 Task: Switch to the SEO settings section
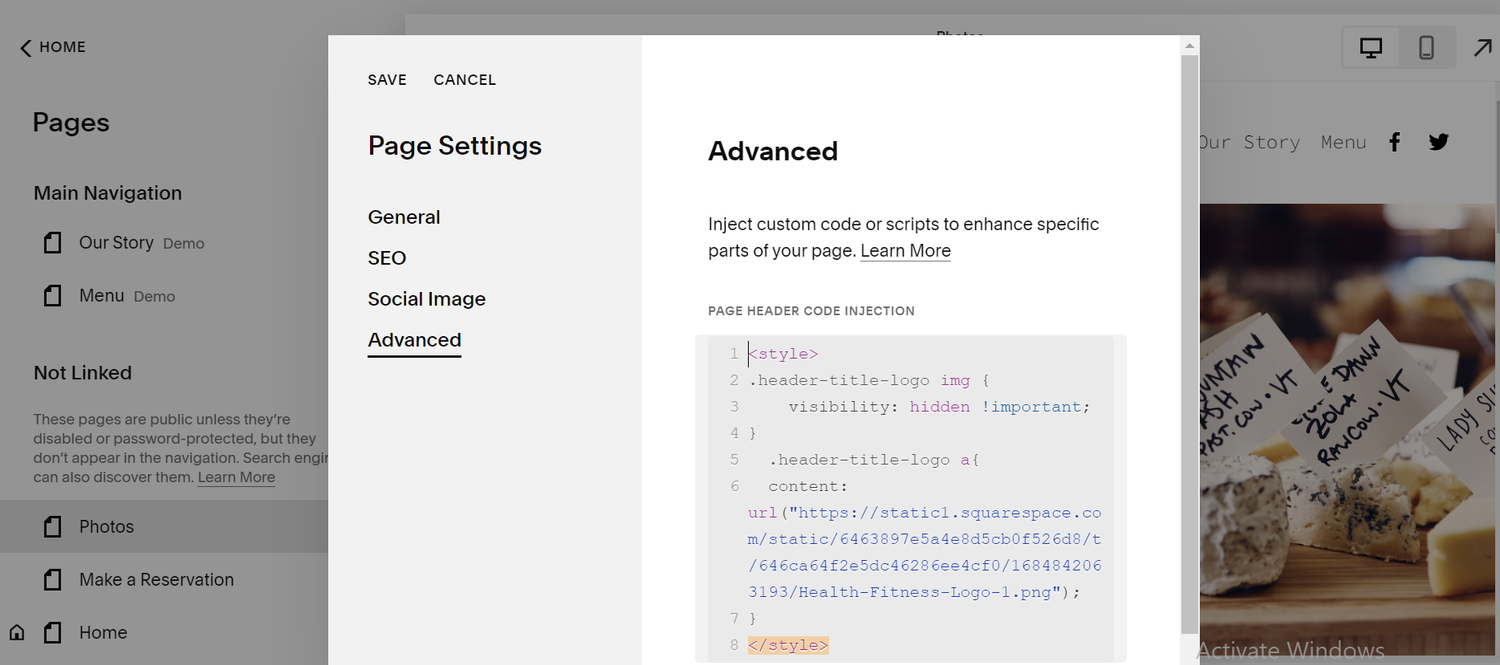click(386, 258)
